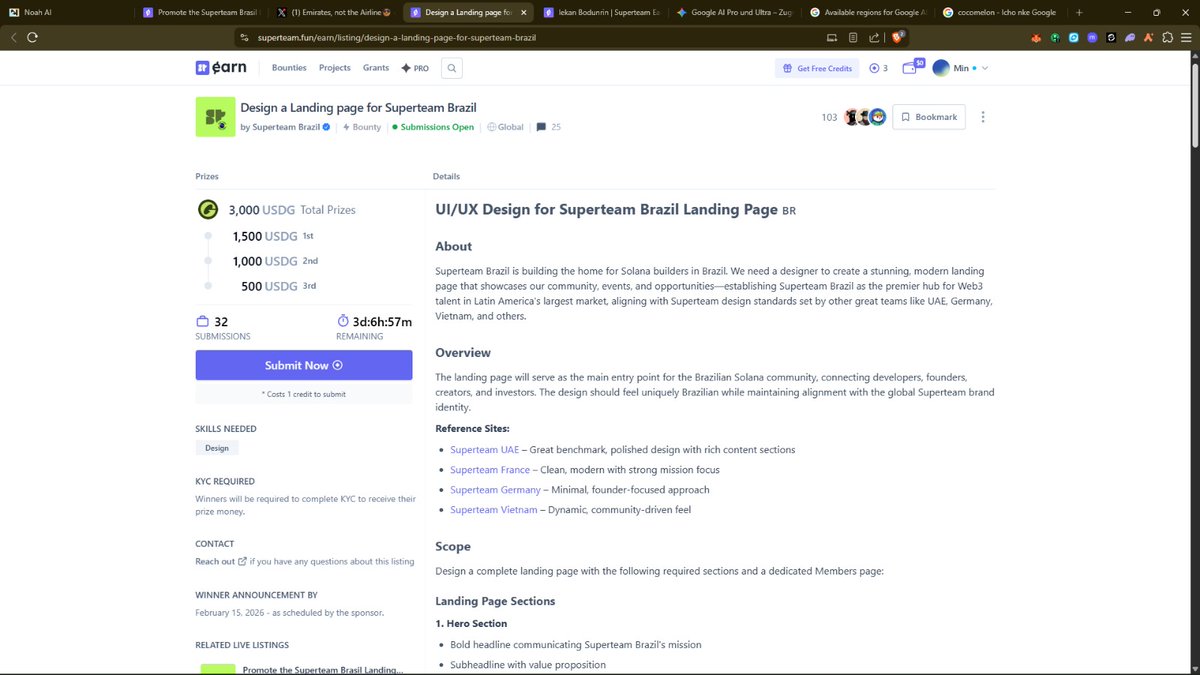Viewport: 1200px width, 675px height.
Task: Expand the dropdown chevron next to Min
Action: [985, 68]
